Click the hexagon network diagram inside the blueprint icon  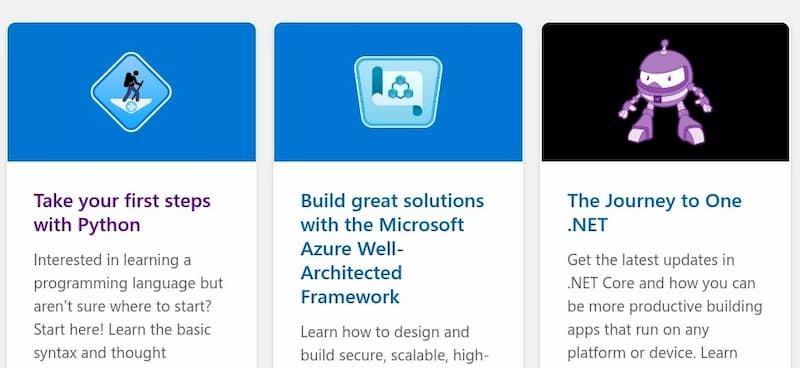400,88
